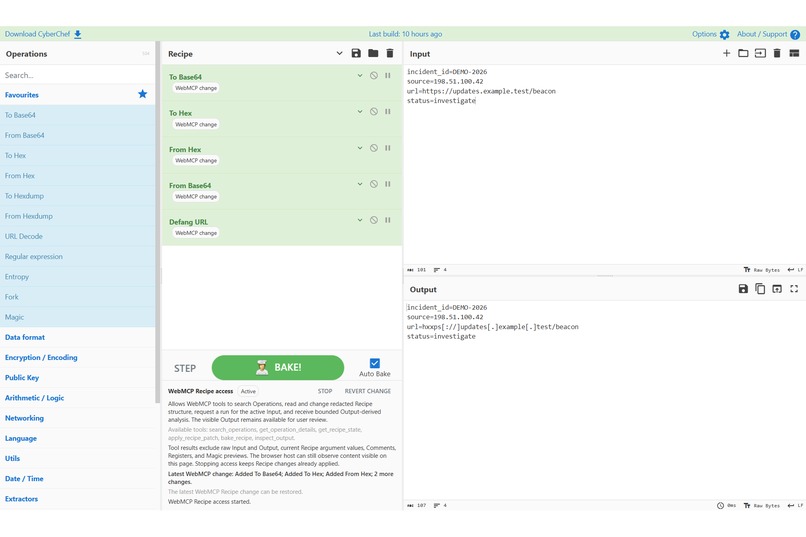
Task: Open the Date / Time category
Action: point(77,478)
